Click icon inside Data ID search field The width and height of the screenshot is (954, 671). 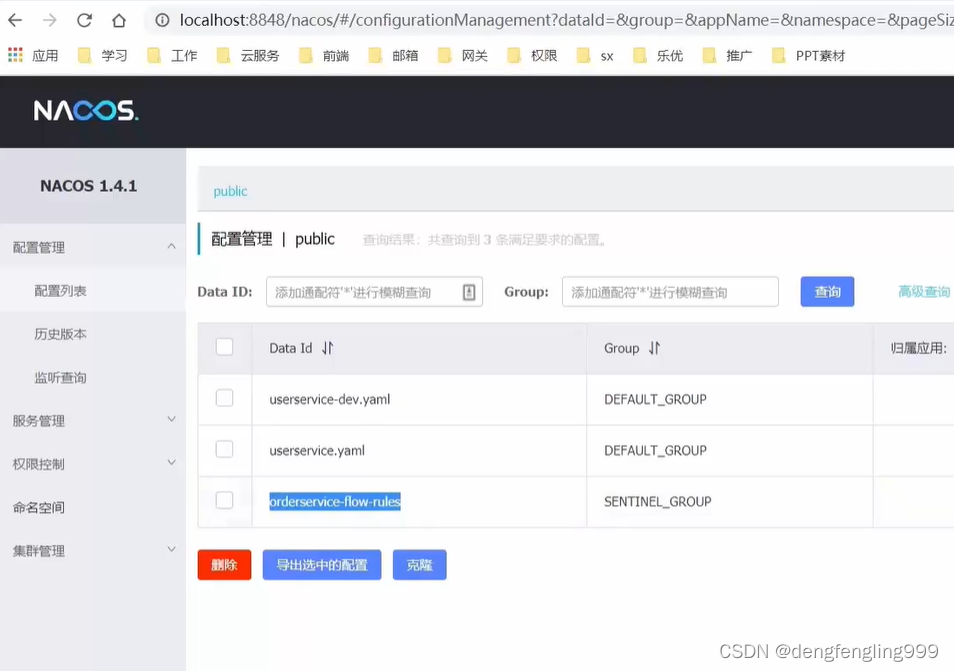tap(468, 292)
